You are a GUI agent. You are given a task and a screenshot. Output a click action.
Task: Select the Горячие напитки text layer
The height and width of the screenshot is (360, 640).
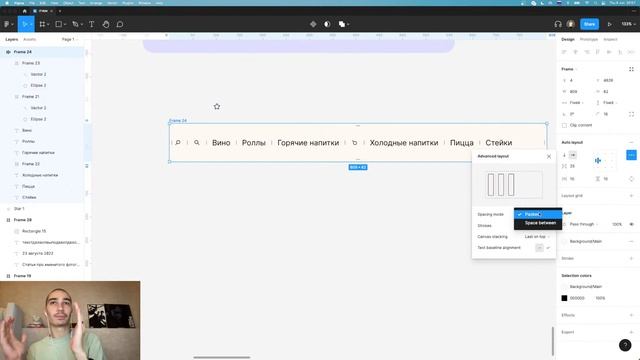(x=38, y=153)
